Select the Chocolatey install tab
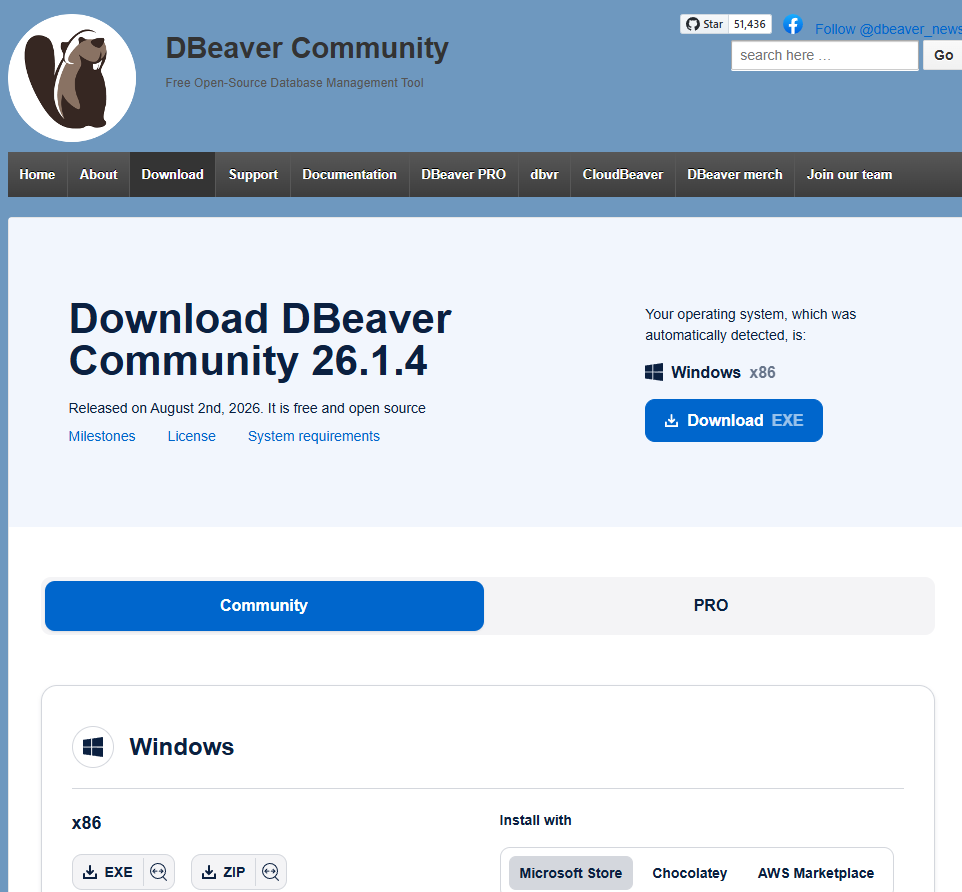The height and width of the screenshot is (892, 962). [x=690, y=873]
